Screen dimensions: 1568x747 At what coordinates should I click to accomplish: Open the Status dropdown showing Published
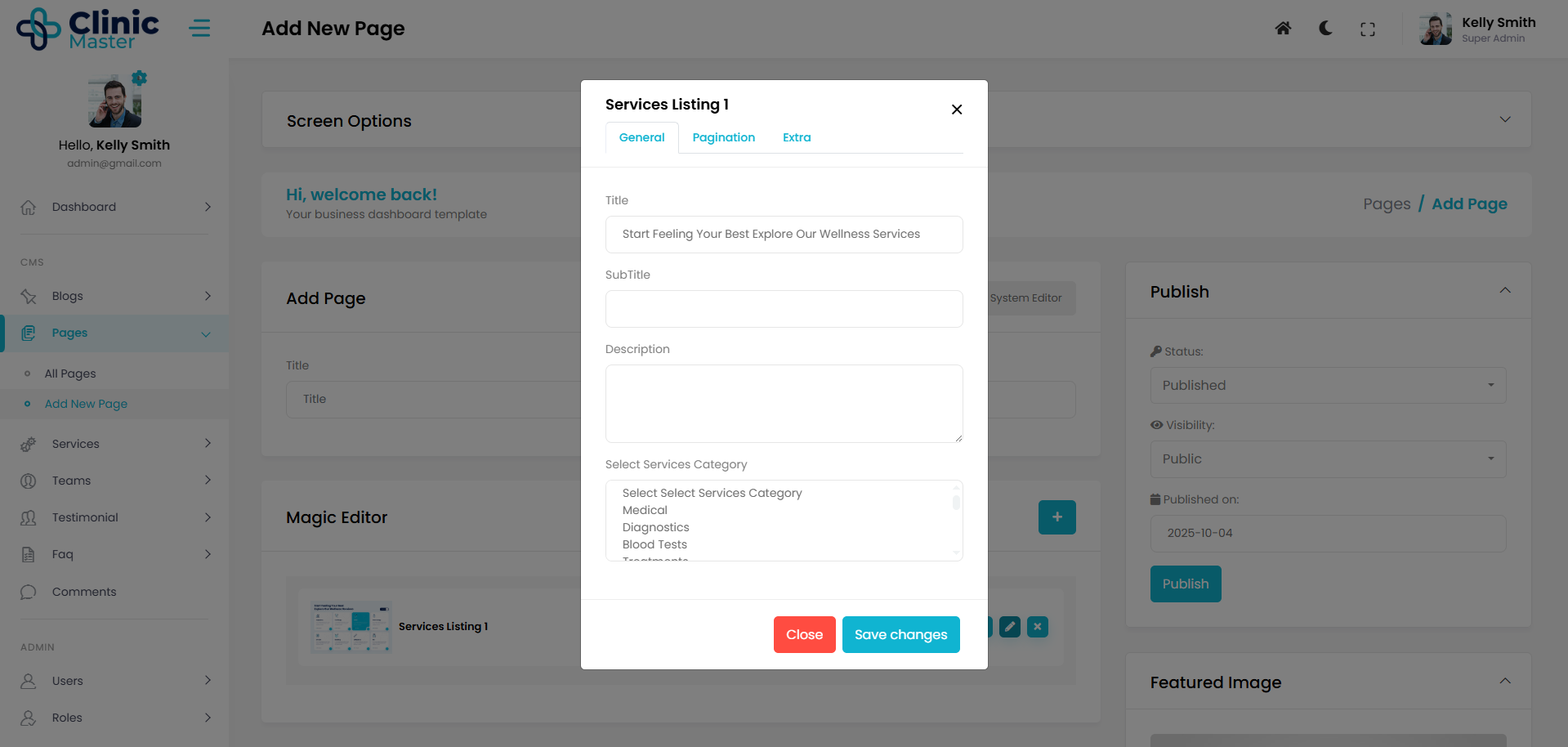point(1327,386)
